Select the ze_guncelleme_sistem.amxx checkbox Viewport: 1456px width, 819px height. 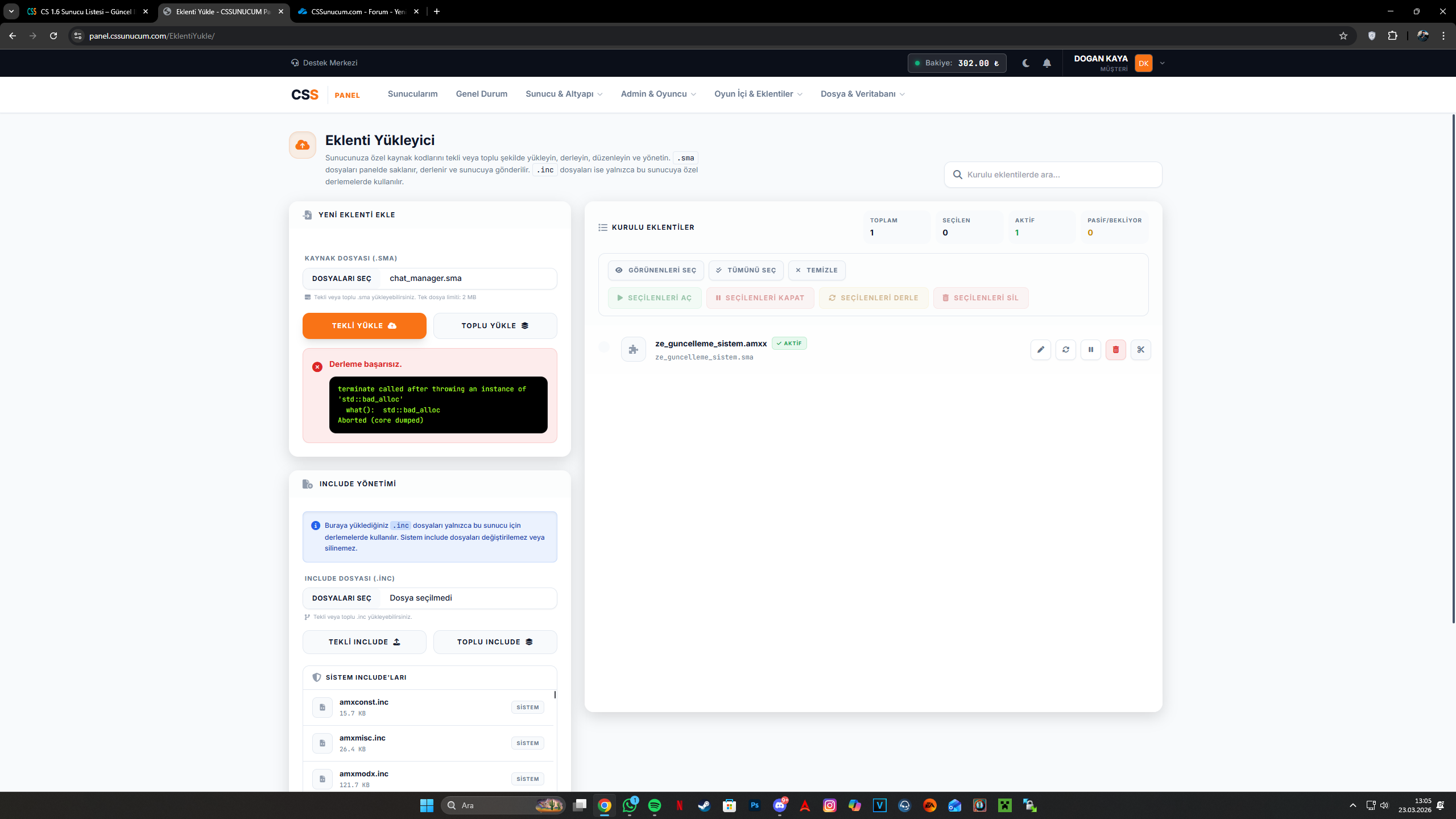[x=604, y=346]
